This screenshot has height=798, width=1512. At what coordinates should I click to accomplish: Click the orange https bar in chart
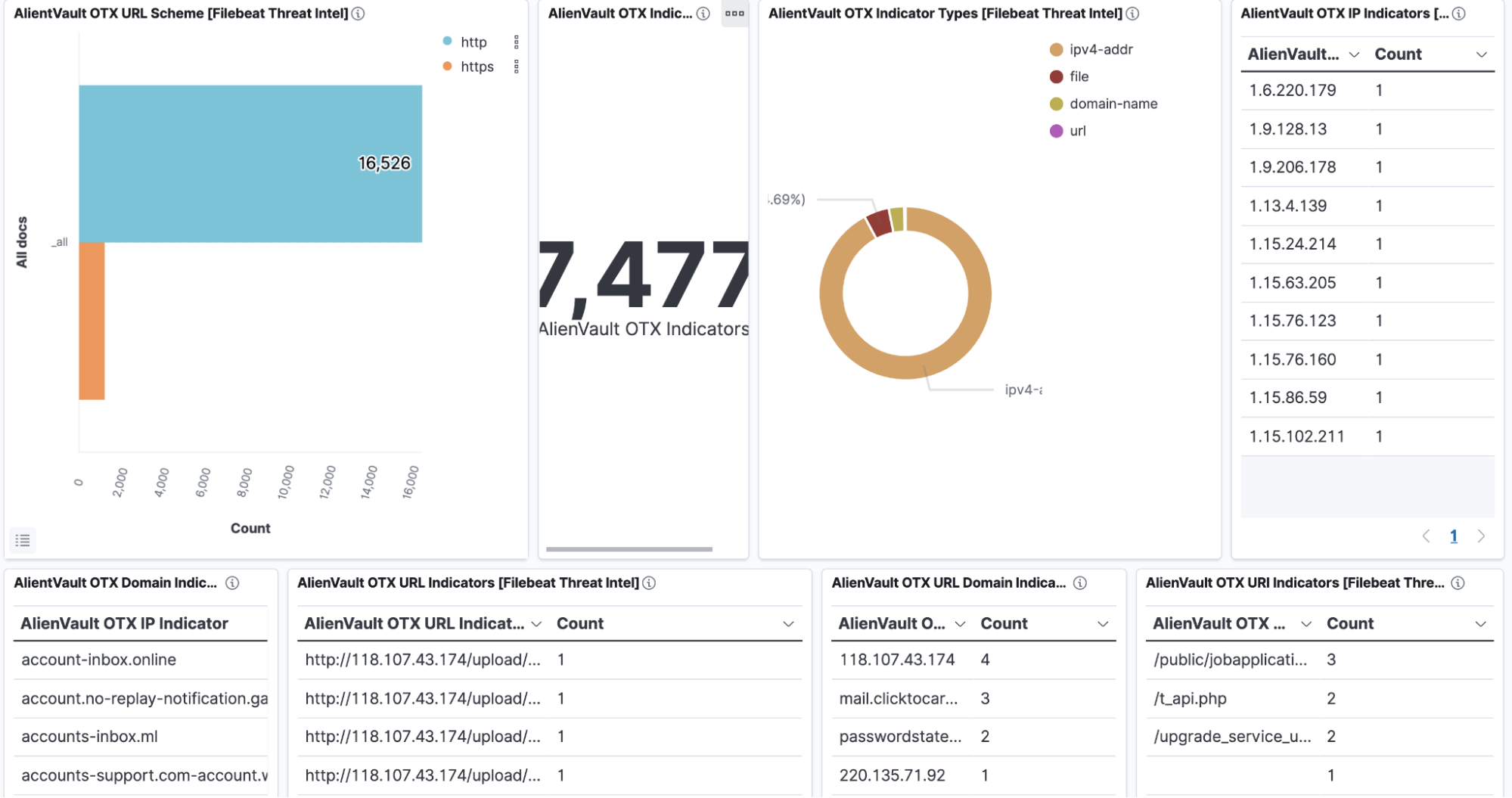pos(92,321)
